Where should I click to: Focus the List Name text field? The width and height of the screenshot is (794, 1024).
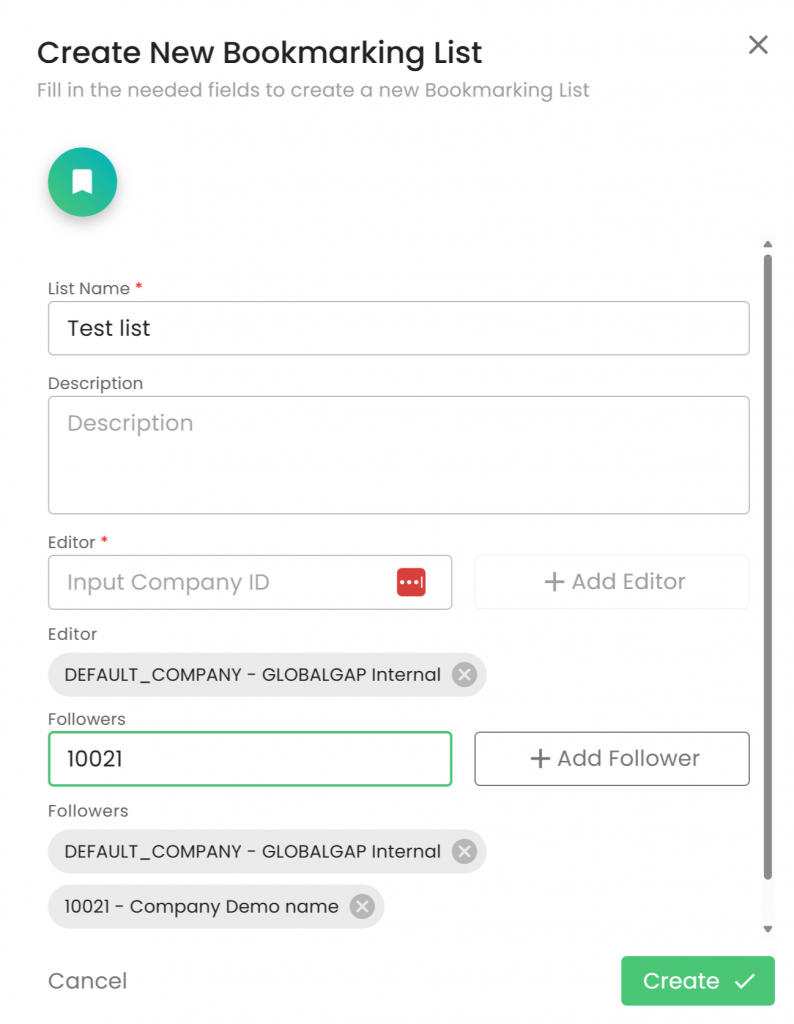click(x=398, y=328)
